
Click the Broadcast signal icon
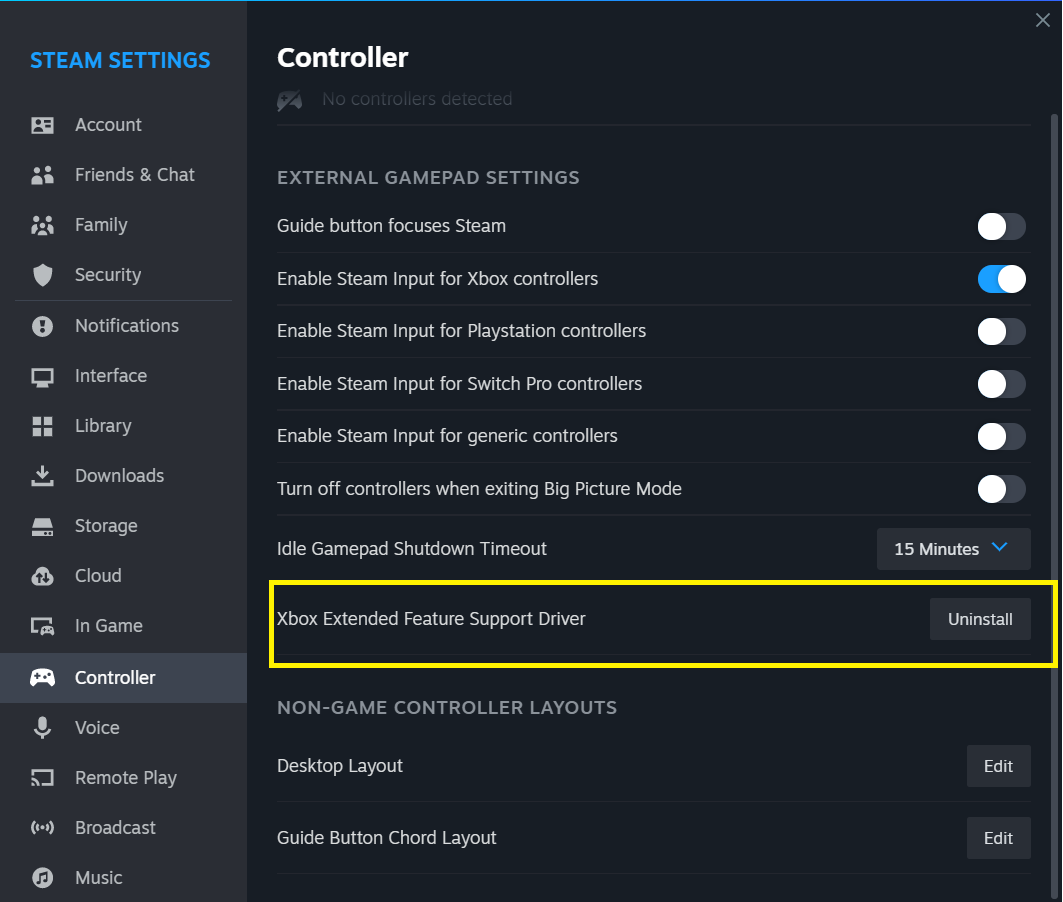tap(42, 828)
